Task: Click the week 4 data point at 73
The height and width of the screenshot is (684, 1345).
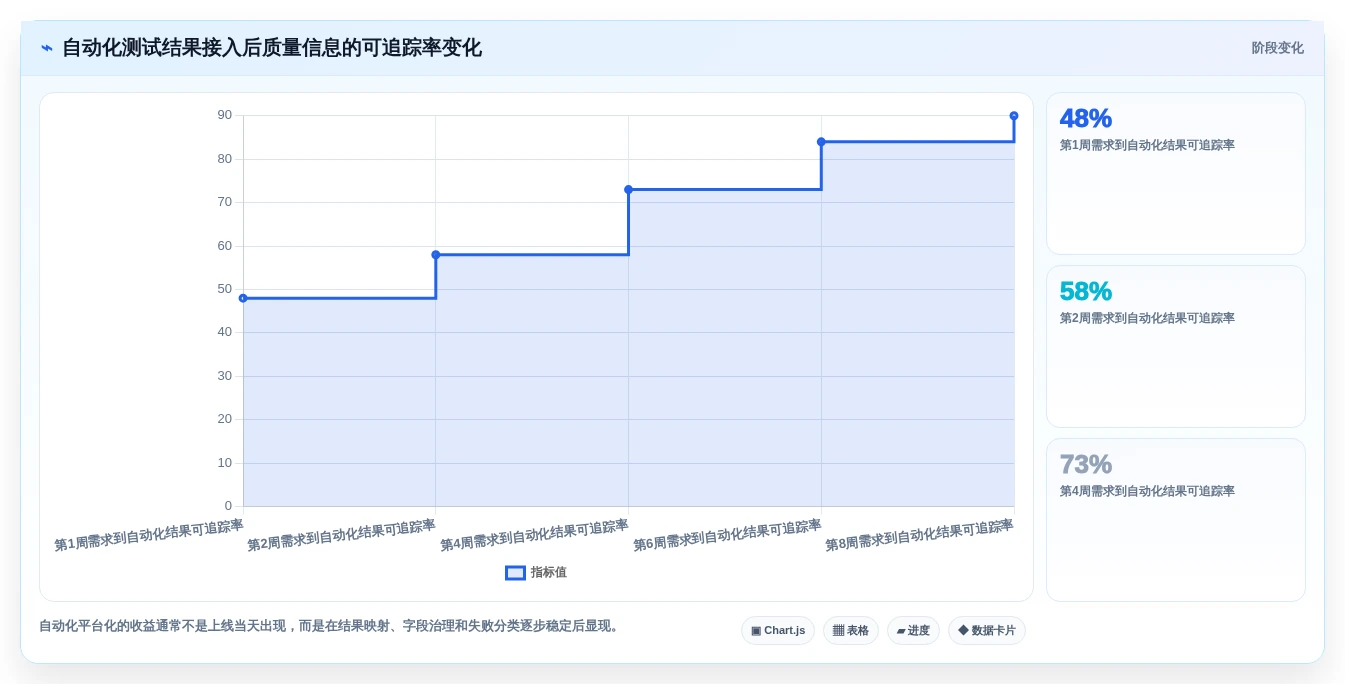Action: [629, 189]
